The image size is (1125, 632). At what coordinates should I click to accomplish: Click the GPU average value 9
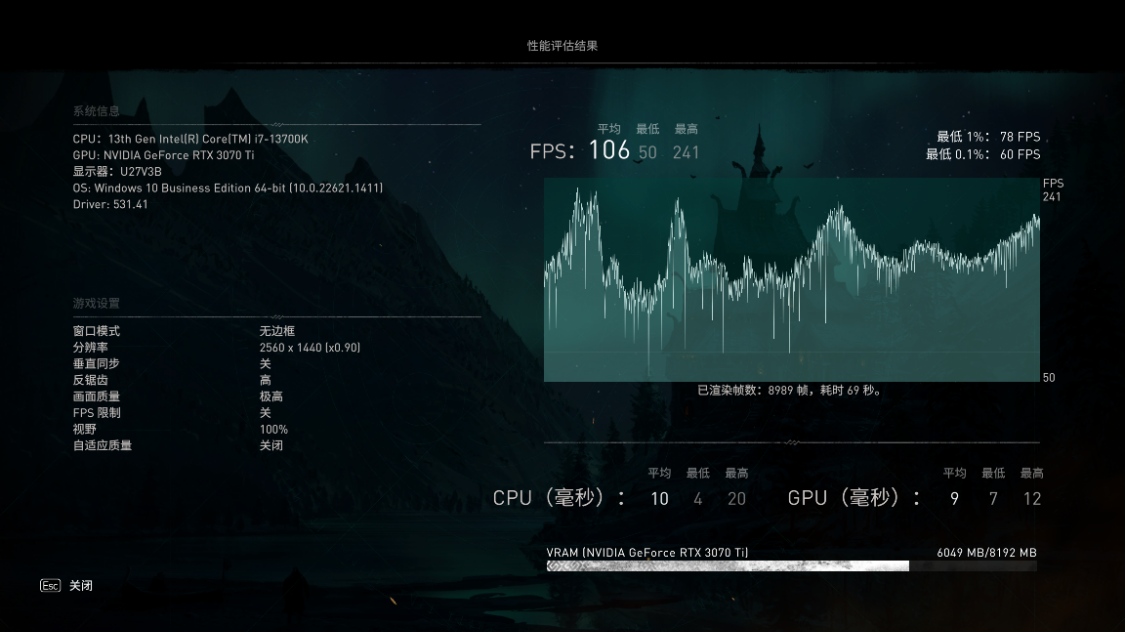(954, 499)
